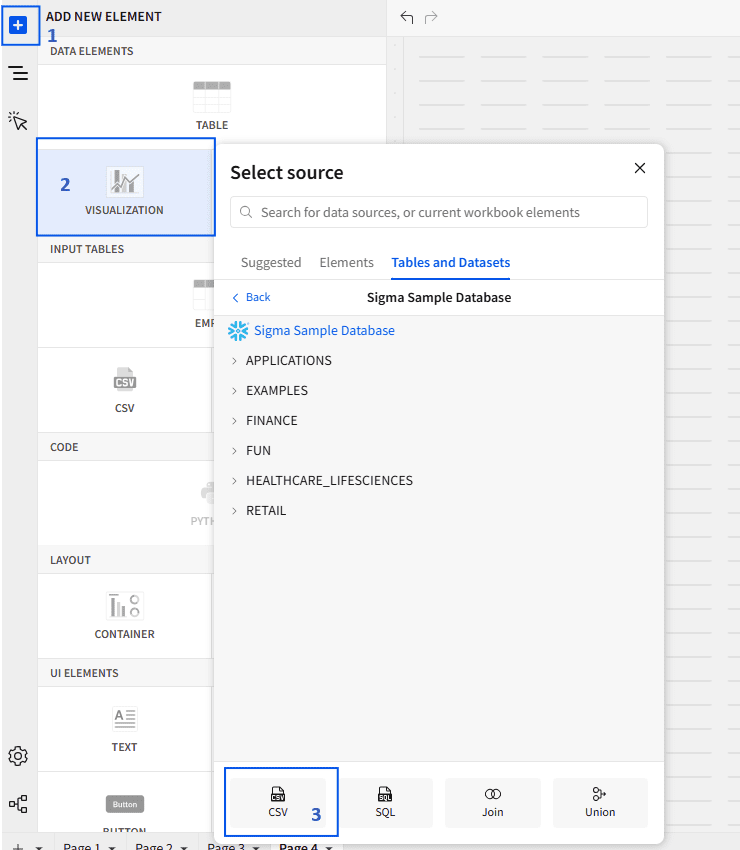740x850 pixels.
Task: Click the Back link
Action: [251, 297]
